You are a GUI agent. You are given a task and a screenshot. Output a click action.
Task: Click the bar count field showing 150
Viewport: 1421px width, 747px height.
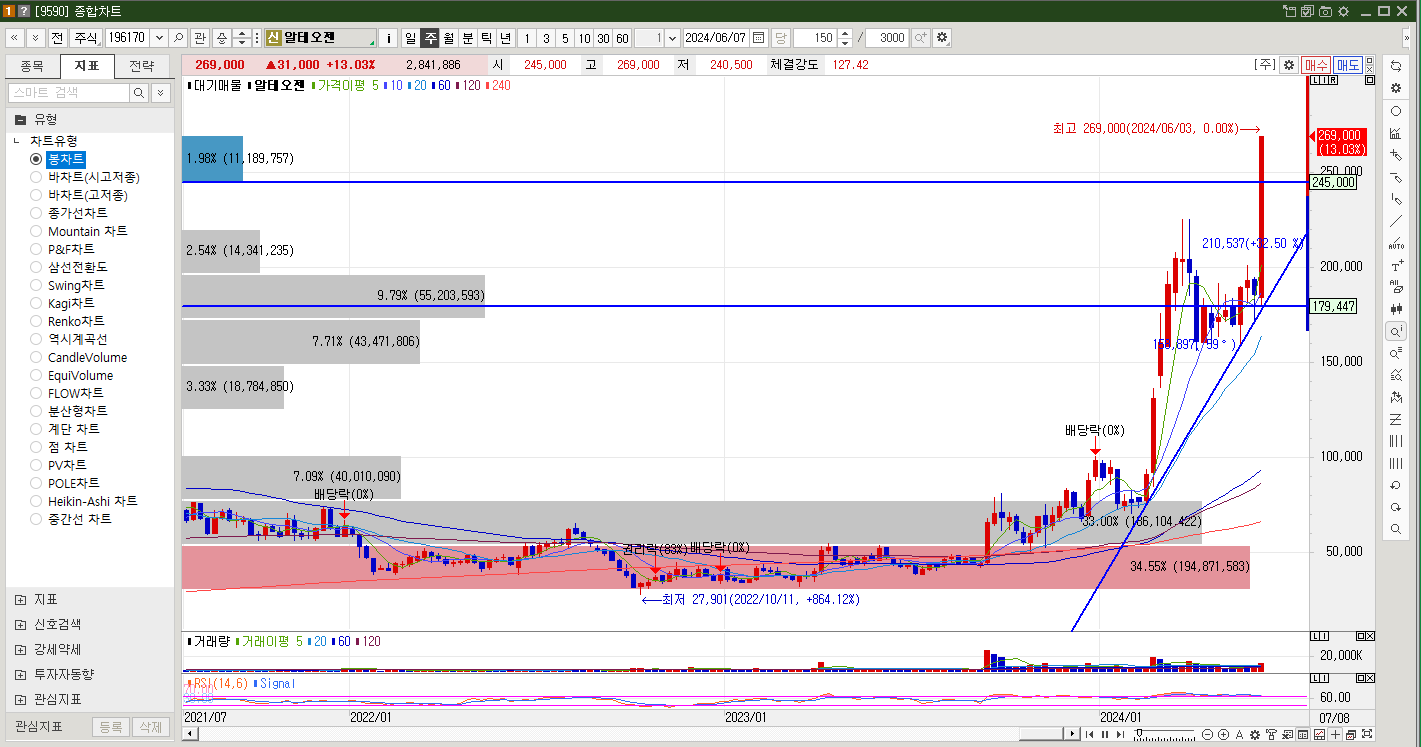click(815, 38)
